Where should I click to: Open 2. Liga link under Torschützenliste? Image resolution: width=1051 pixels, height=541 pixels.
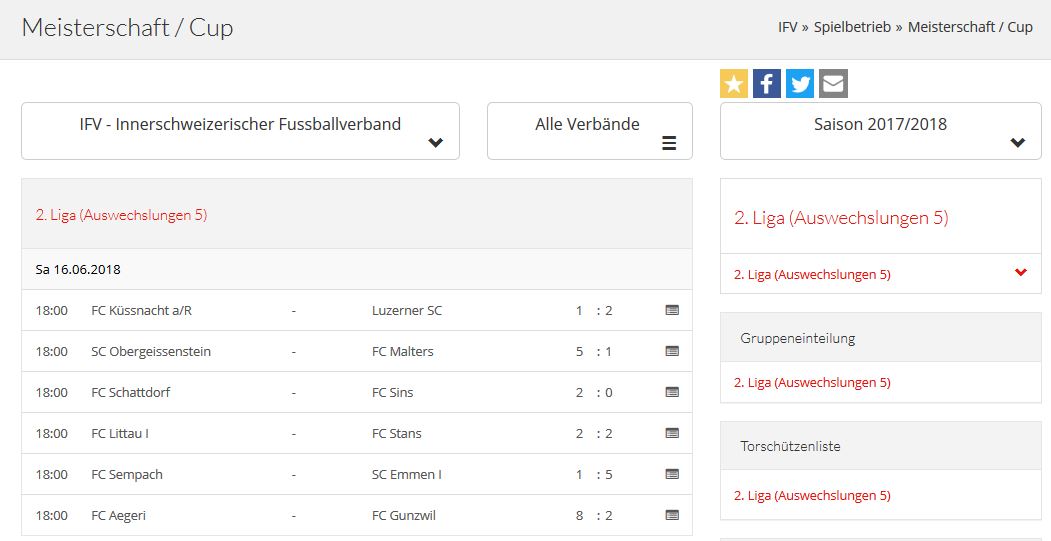tap(812, 495)
